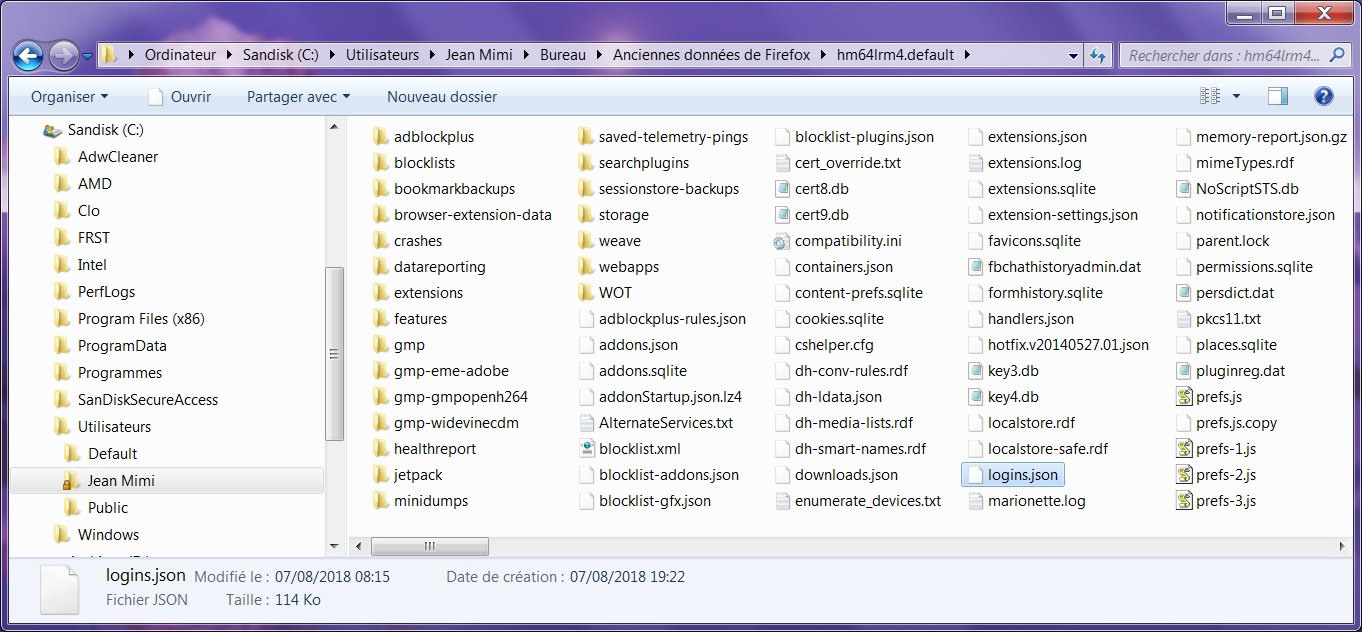Screen dimensions: 1362x632
Task: Click the horizontal scrollbar thumb in file list
Action: (429, 546)
